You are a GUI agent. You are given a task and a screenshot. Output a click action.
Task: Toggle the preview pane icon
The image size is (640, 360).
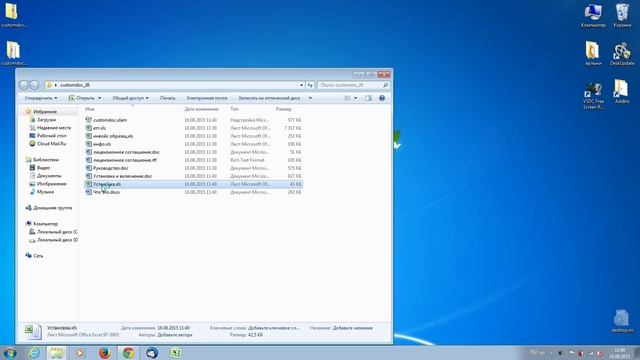[x=369, y=98]
